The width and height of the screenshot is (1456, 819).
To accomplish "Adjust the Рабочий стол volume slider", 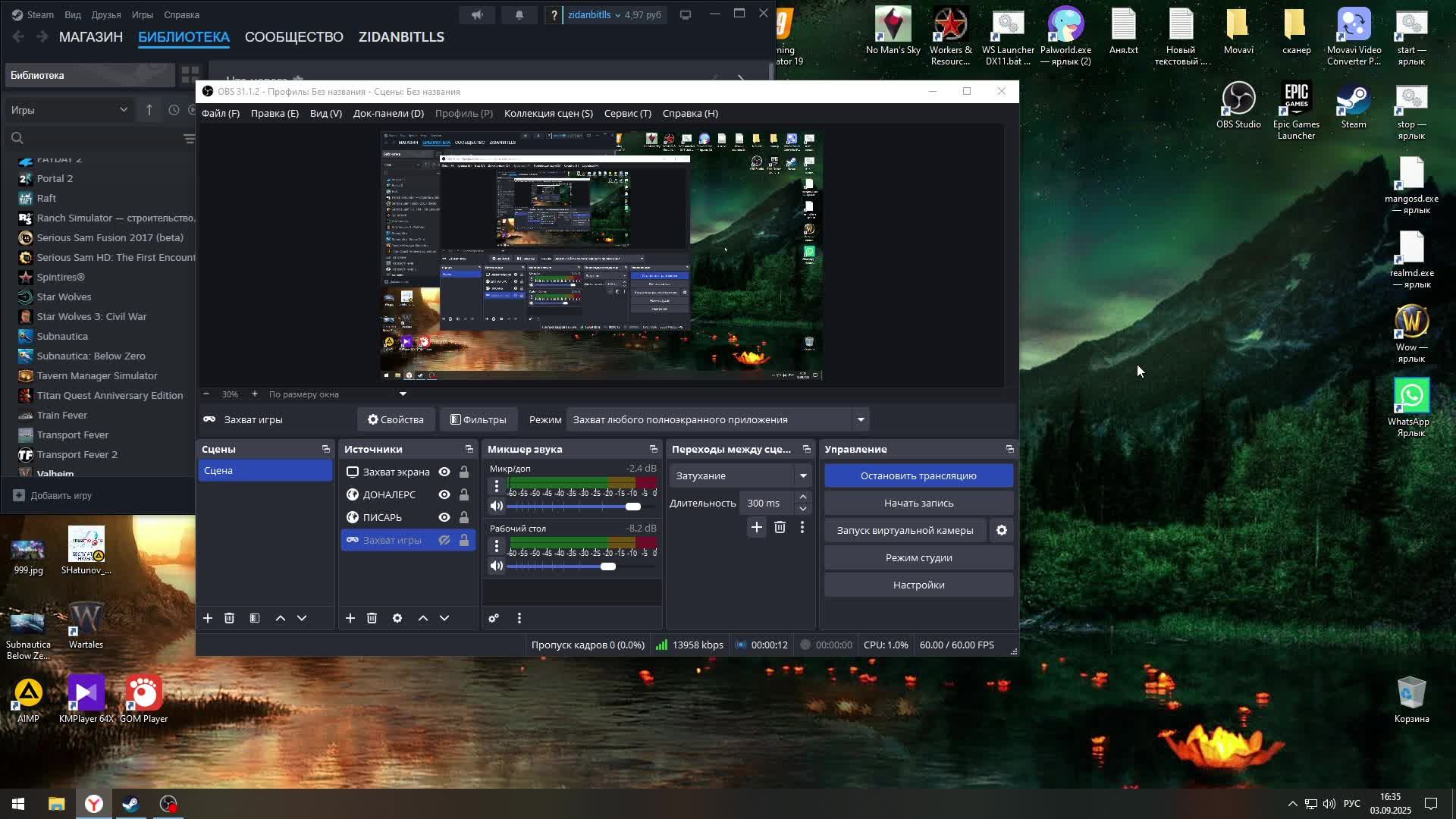I will [x=607, y=566].
